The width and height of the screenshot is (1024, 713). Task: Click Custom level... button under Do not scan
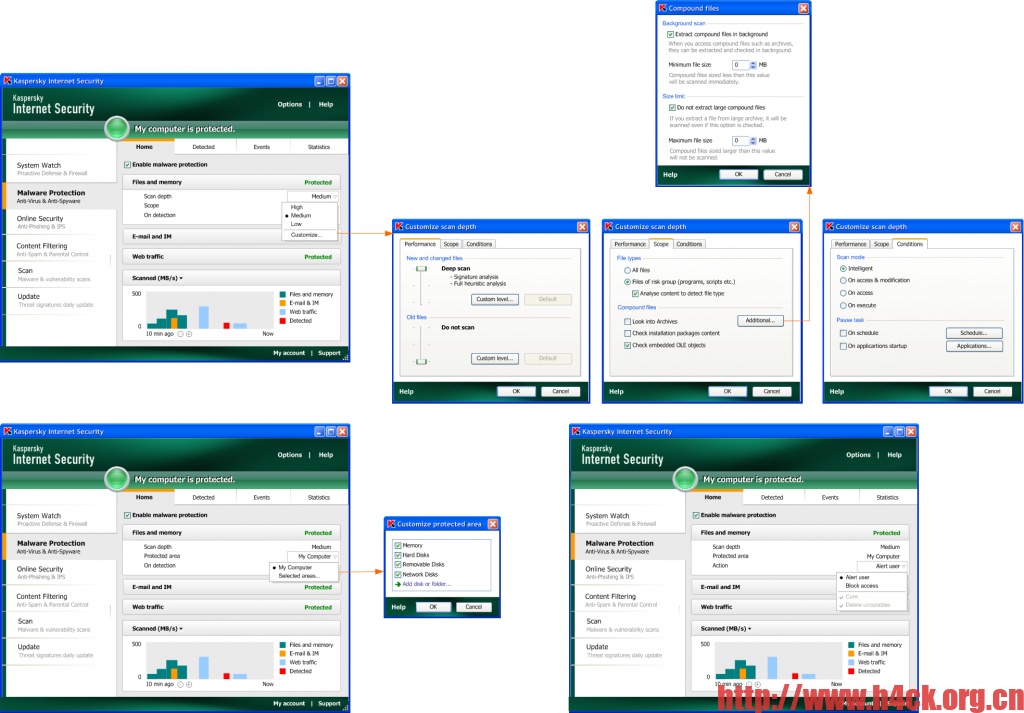495,358
